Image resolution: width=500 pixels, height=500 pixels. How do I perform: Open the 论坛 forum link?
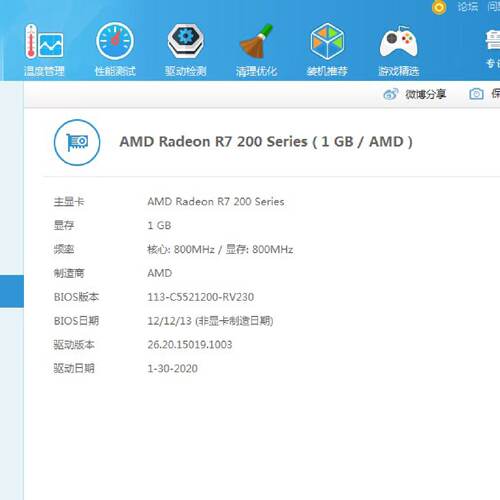[x=468, y=7]
